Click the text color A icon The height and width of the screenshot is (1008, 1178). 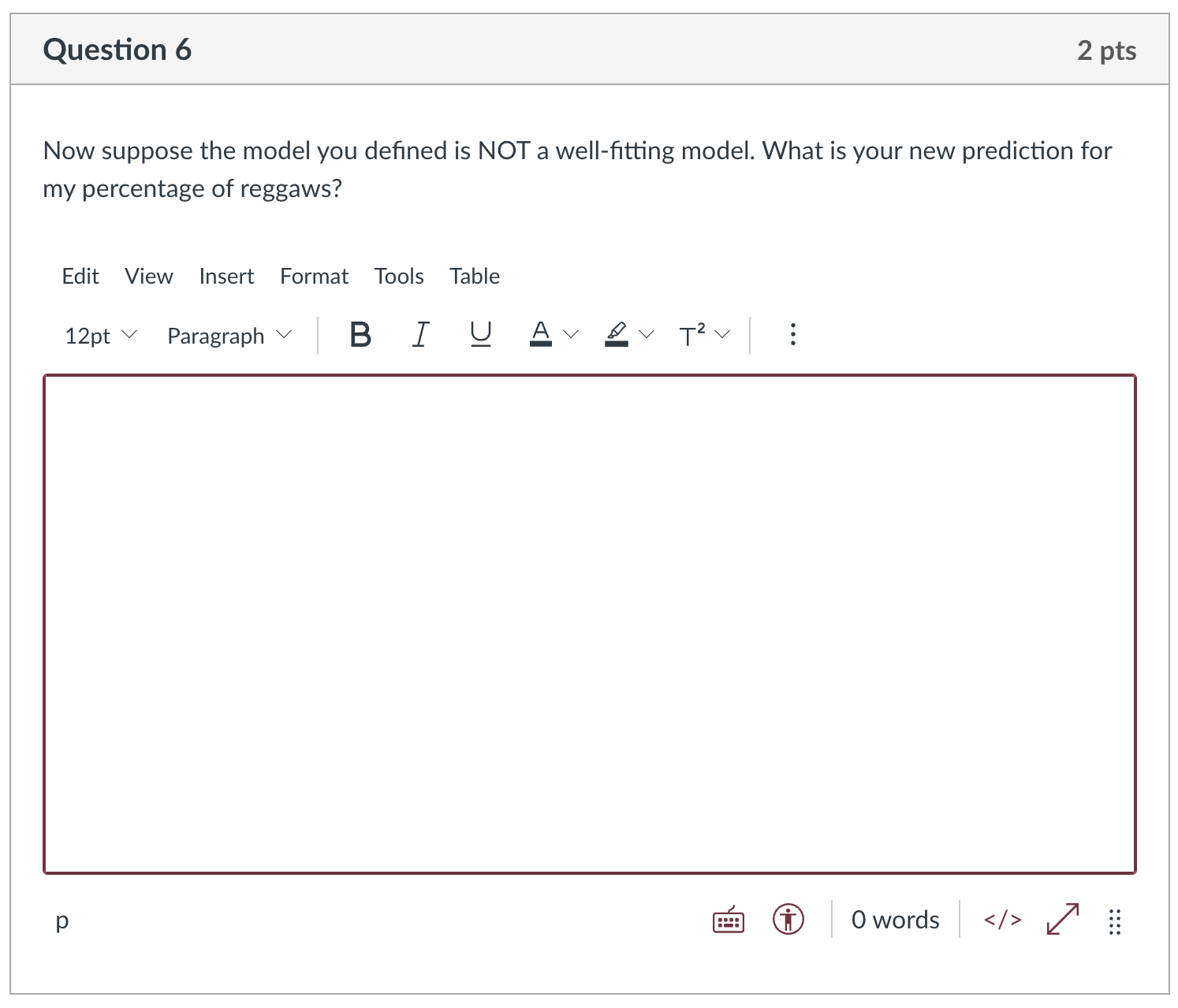pos(540,335)
